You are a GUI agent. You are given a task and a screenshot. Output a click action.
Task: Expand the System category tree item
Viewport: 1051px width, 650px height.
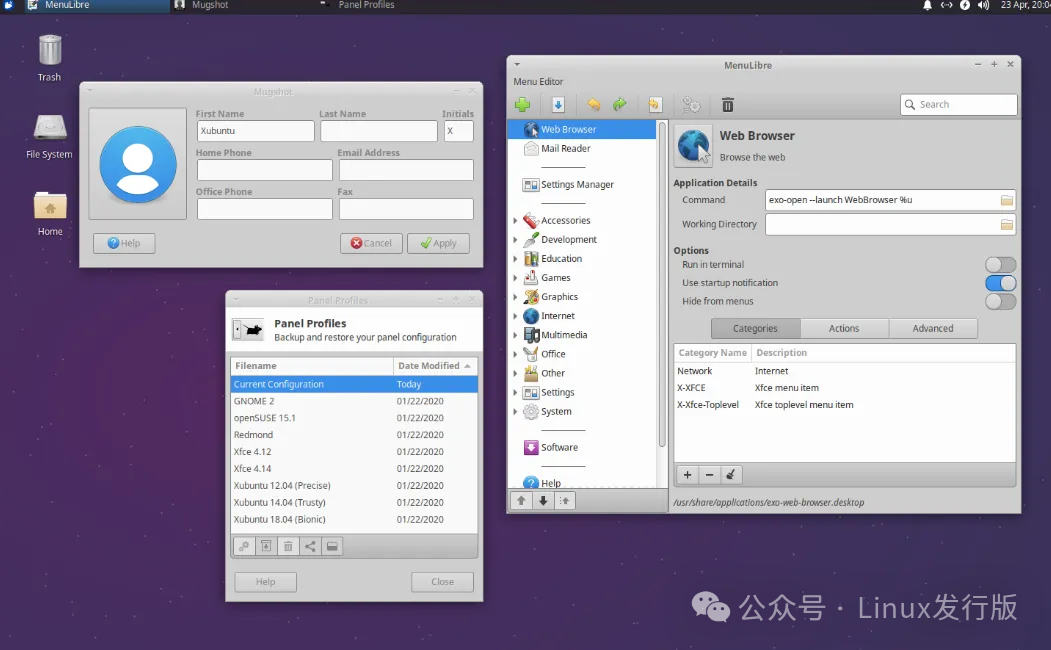click(x=515, y=412)
